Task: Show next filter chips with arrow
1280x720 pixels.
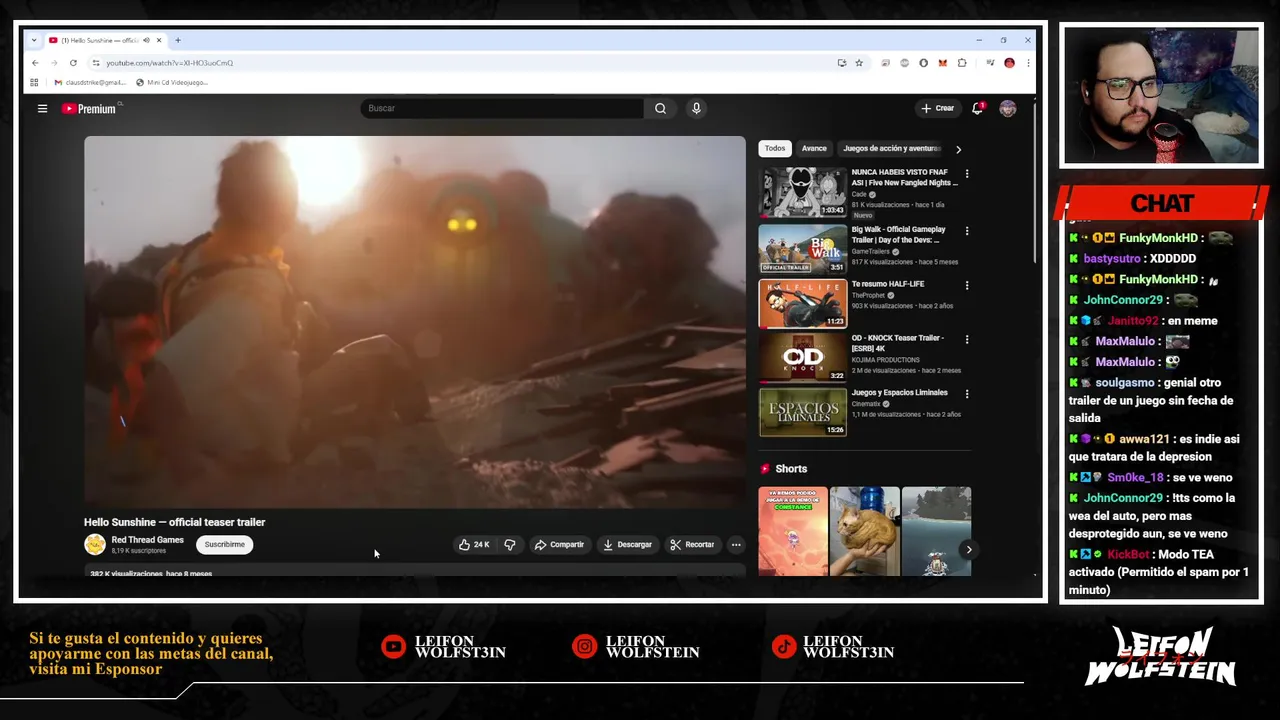Action: pyautogui.click(x=958, y=149)
